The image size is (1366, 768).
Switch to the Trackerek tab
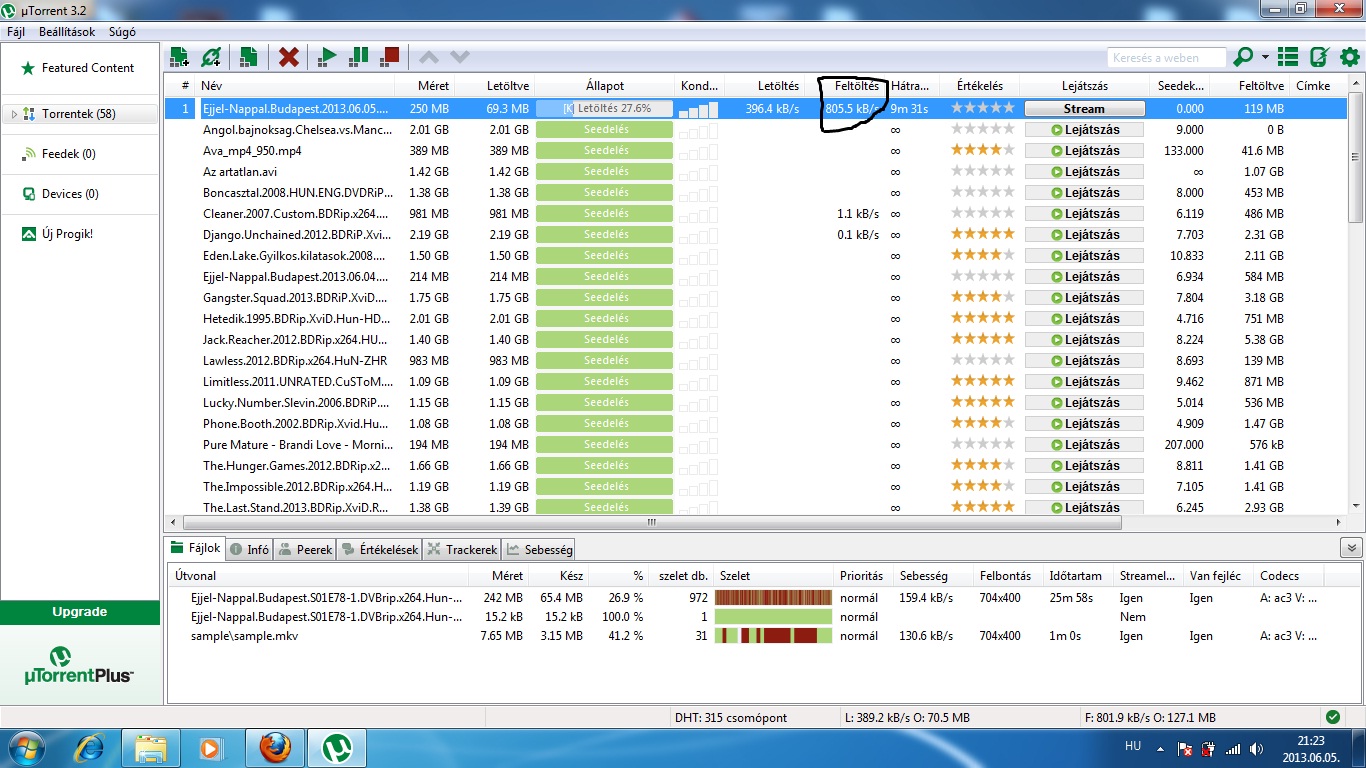pos(462,549)
